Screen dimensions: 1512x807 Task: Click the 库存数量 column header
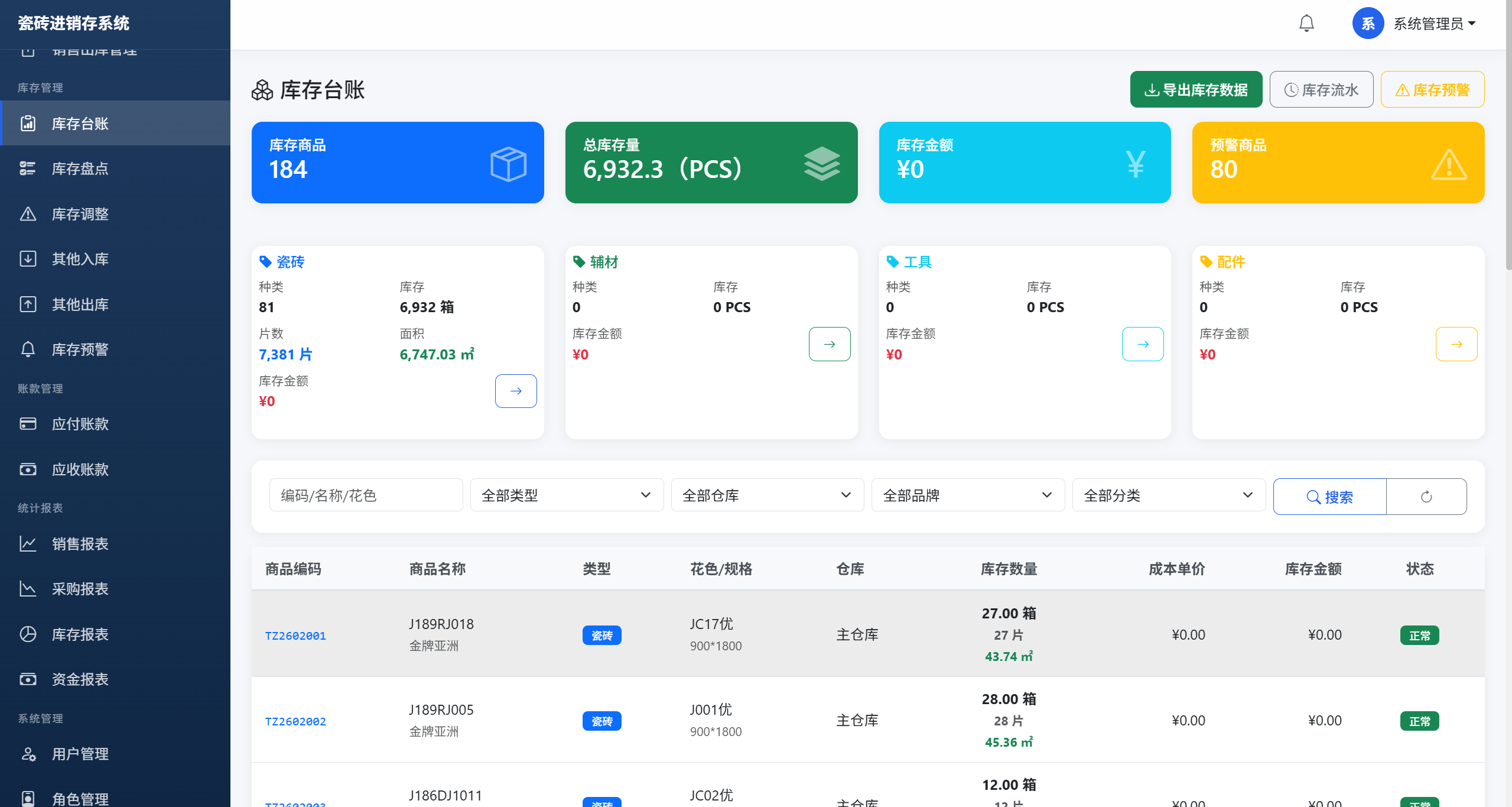pos(1009,569)
